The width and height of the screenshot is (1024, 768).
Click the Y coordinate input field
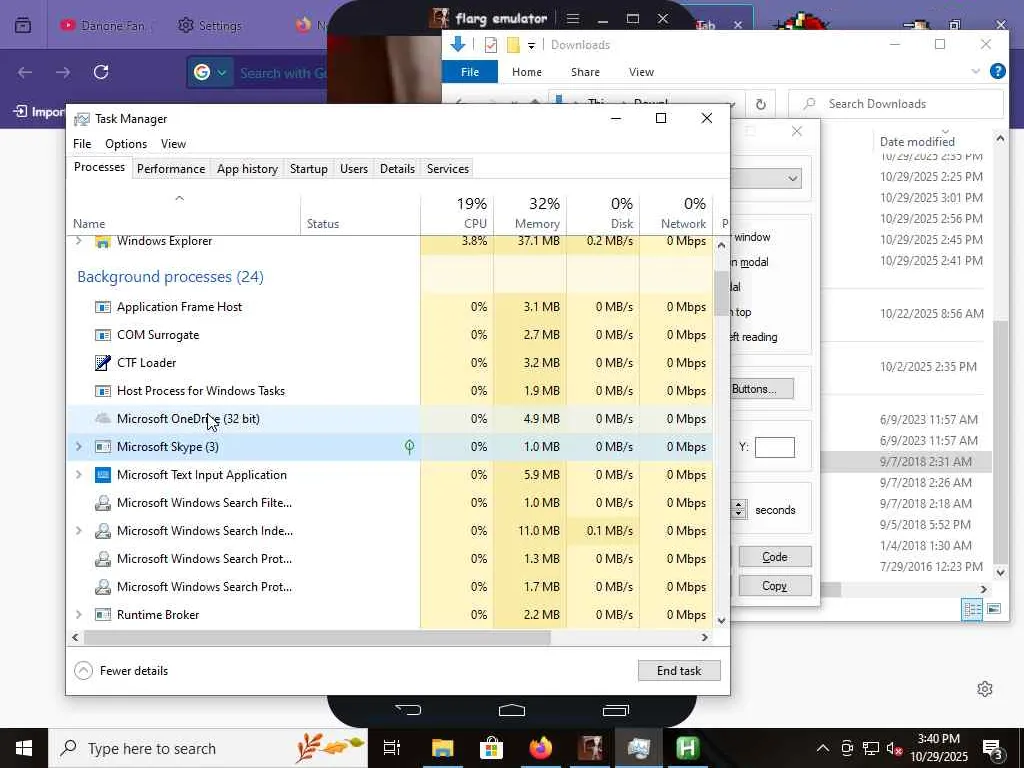[775, 447]
